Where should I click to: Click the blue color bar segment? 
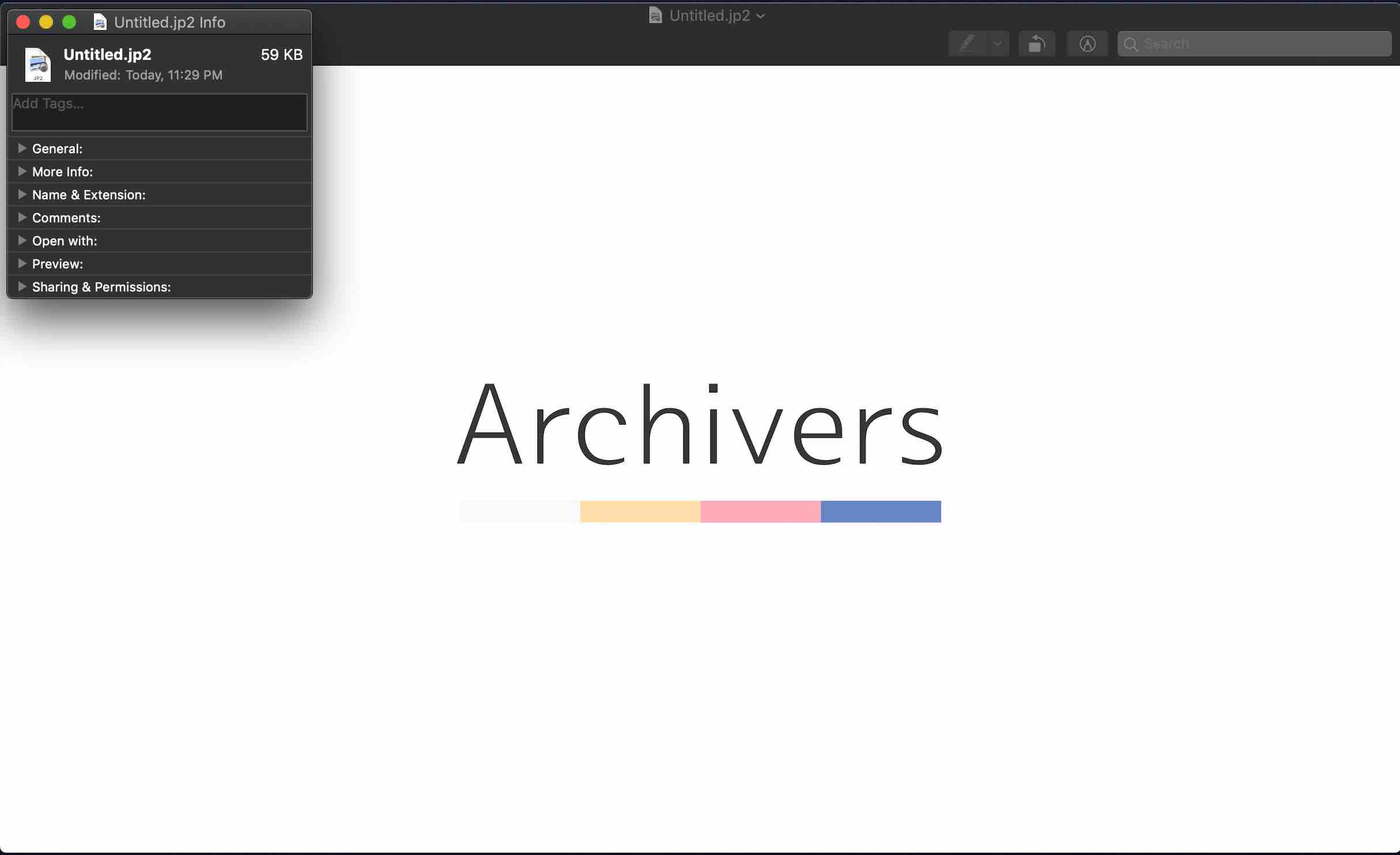tap(880, 511)
